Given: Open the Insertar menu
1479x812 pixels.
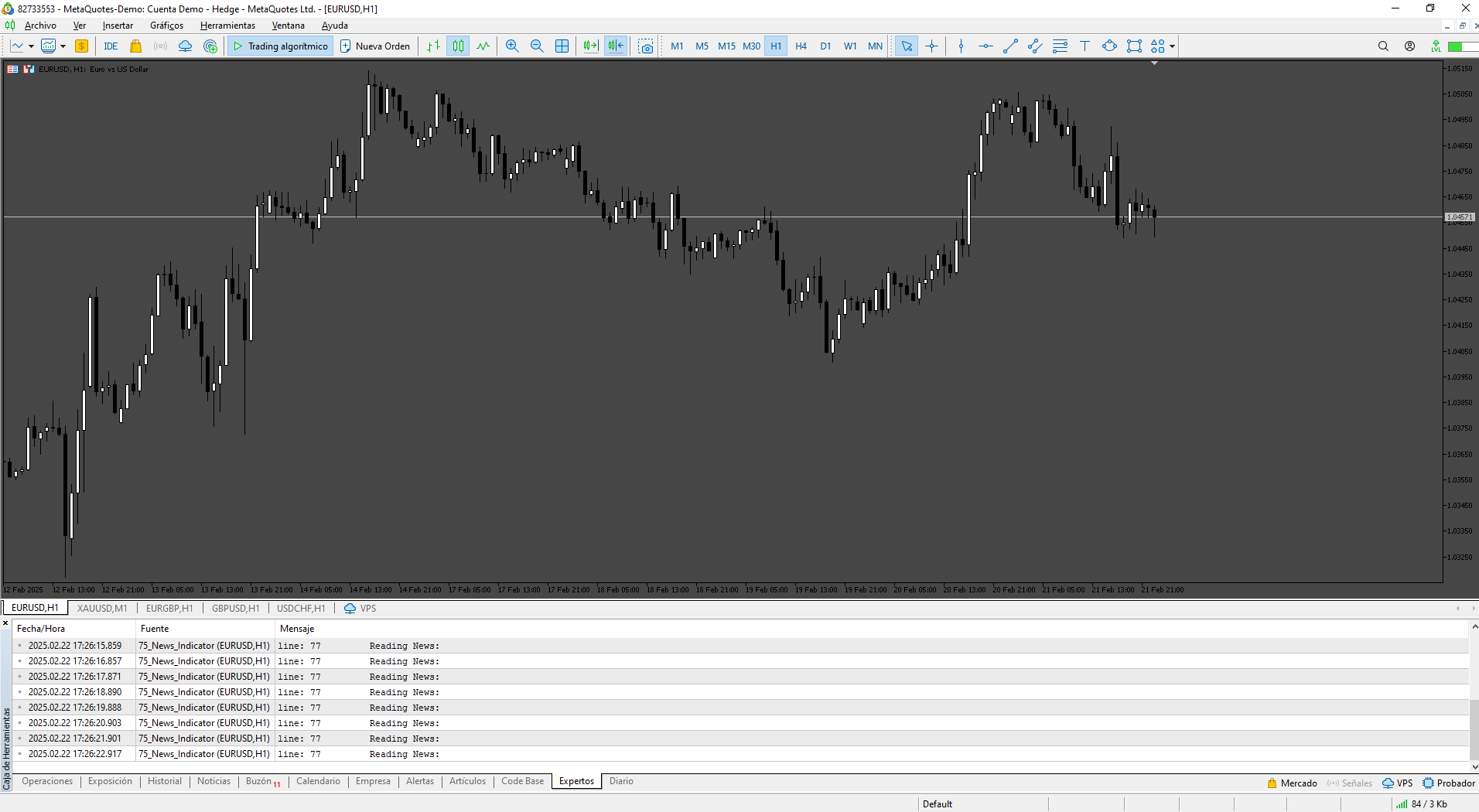Looking at the screenshot, I should [x=118, y=26].
